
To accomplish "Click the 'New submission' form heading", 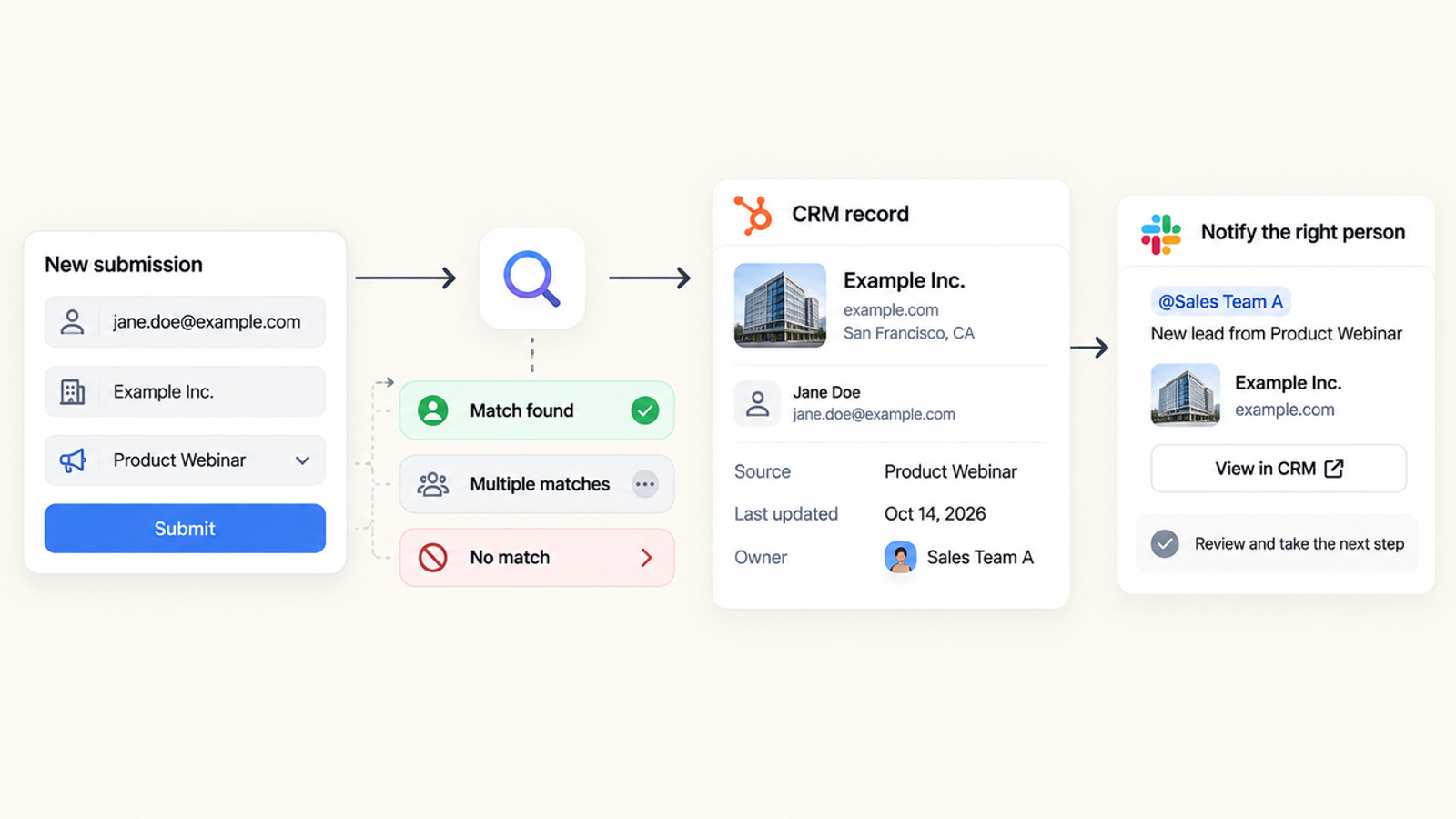I will (x=124, y=265).
